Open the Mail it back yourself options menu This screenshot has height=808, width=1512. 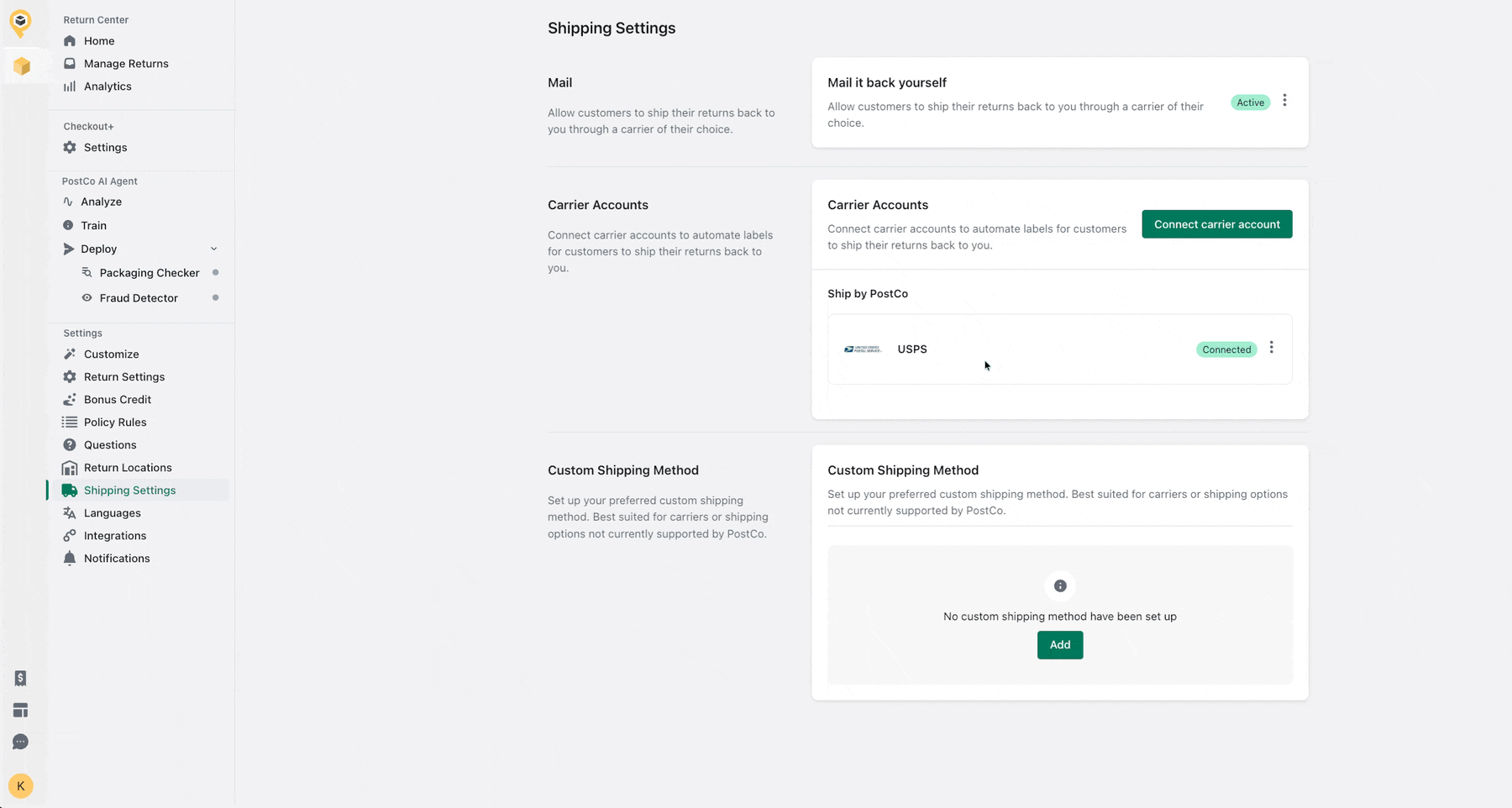pyautogui.click(x=1284, y=101)
